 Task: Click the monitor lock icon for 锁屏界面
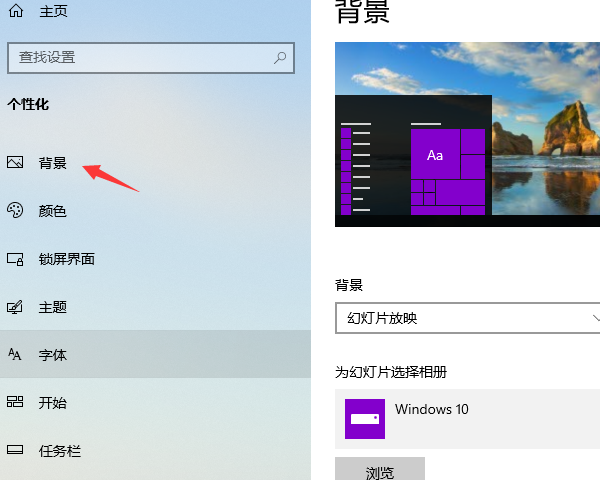15,259
